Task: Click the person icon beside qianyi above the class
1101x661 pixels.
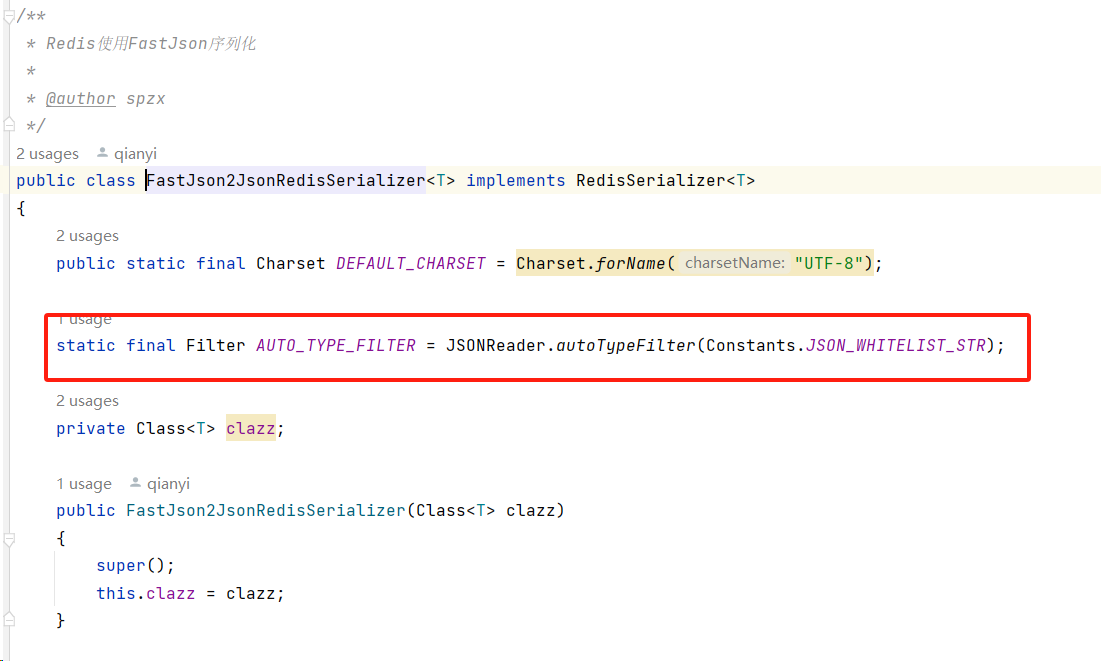Action: click(103, 152)
